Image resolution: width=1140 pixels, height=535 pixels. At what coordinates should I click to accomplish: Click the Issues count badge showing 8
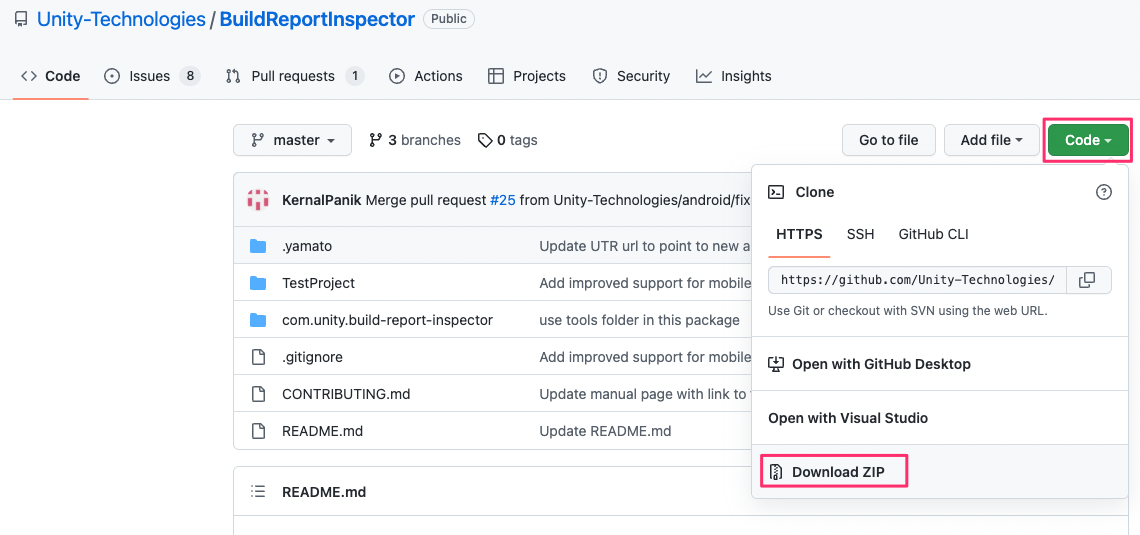(x=189, y=76)
